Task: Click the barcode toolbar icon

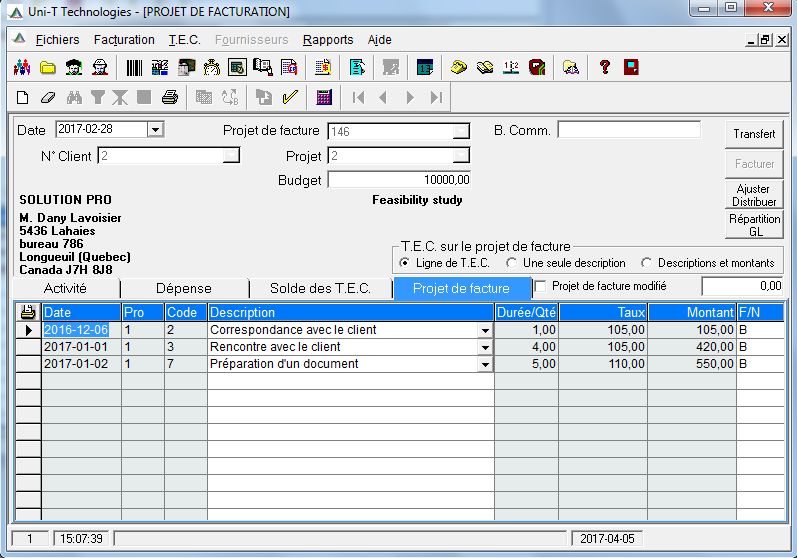Action: (x=134, y=68)
